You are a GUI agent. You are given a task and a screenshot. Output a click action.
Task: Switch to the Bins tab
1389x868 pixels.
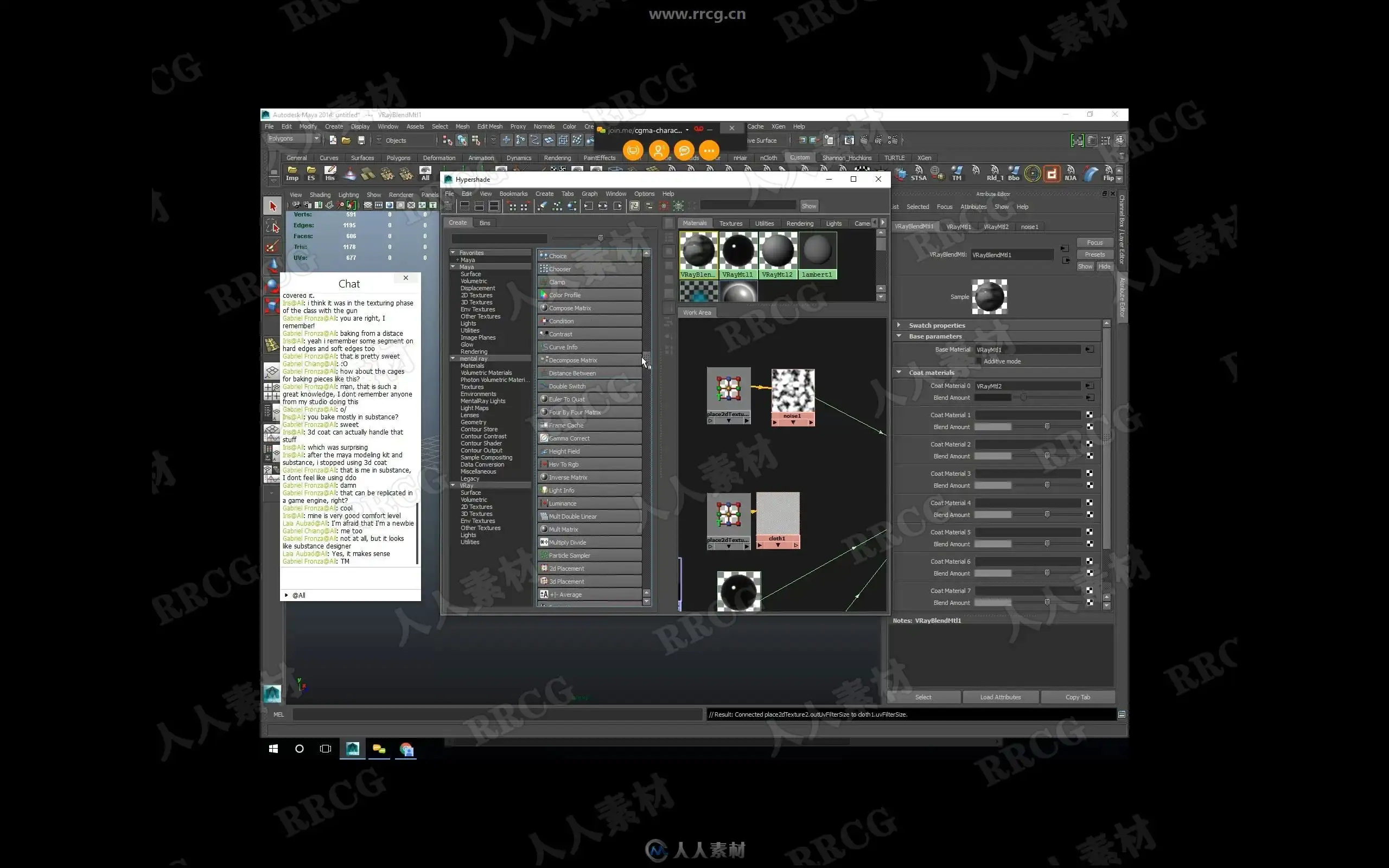coord(485,223)
